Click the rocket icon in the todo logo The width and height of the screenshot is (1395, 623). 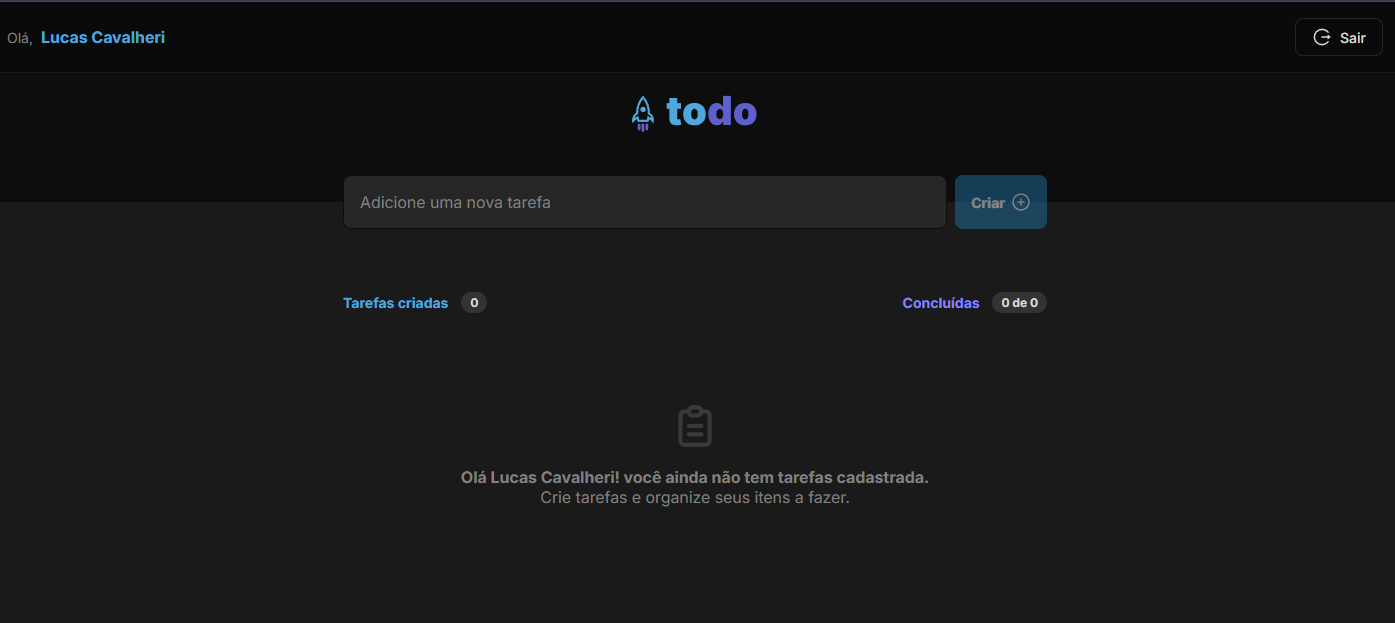point(643,112)
